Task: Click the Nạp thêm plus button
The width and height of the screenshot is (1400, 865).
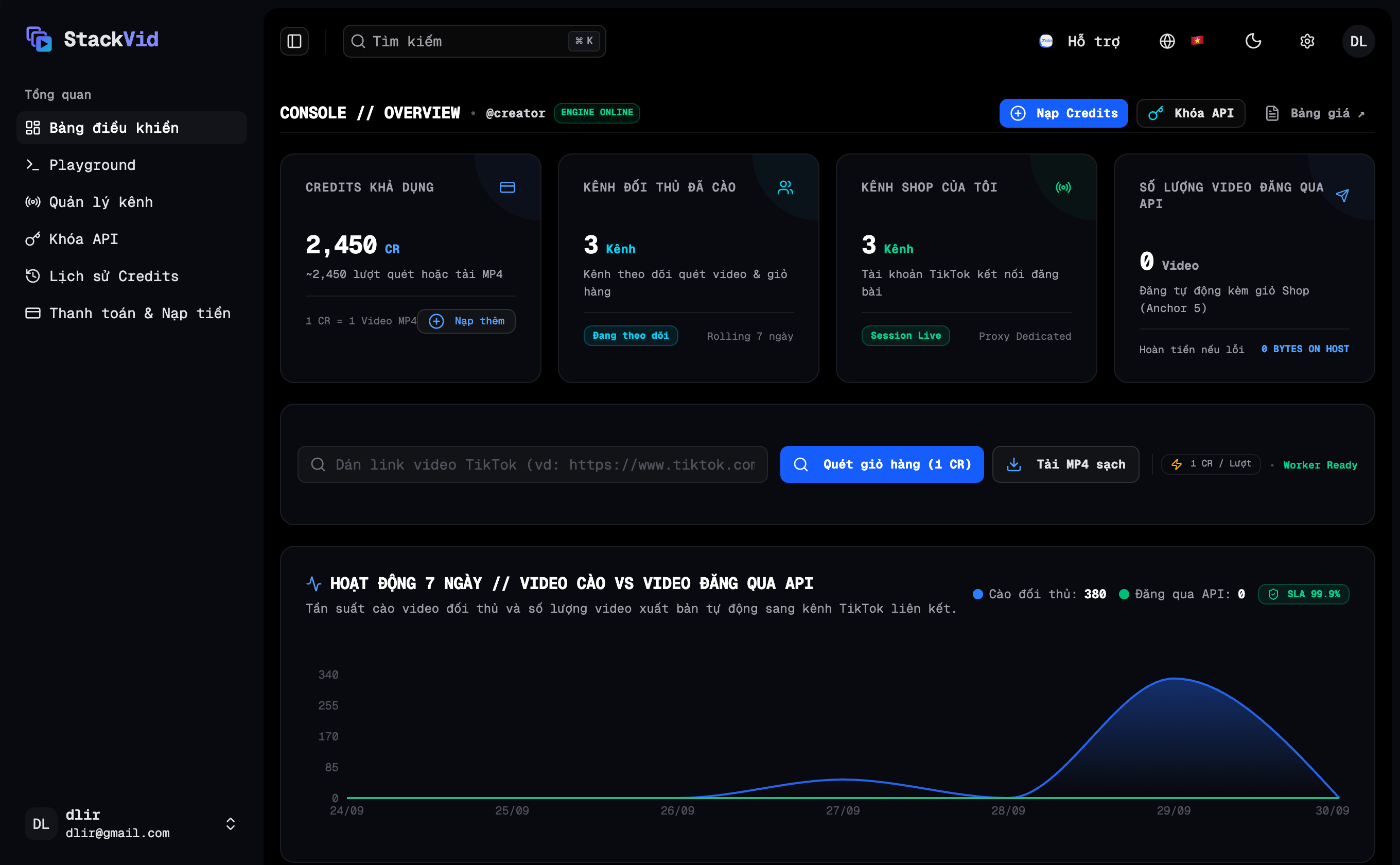Action: click(x=466, y=321)
